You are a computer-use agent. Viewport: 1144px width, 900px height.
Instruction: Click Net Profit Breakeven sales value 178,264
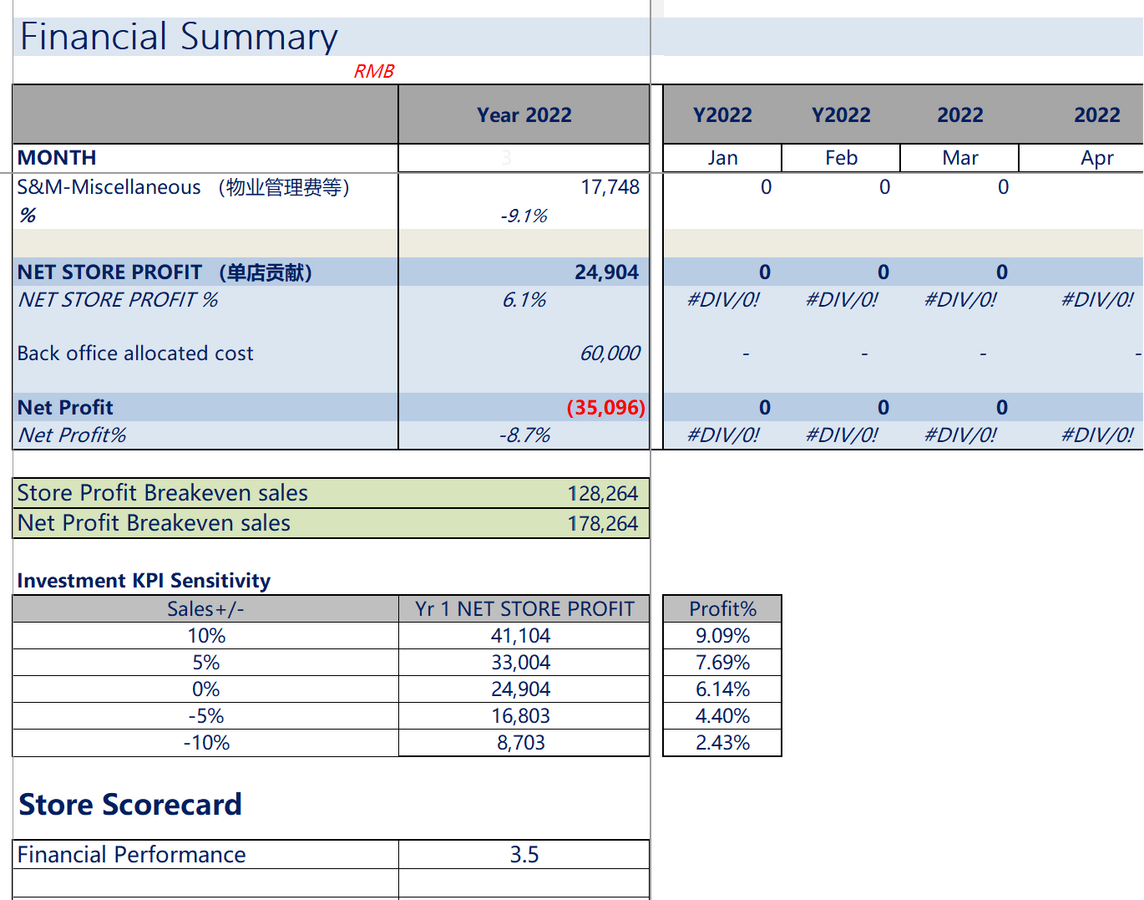pos(602,523)
